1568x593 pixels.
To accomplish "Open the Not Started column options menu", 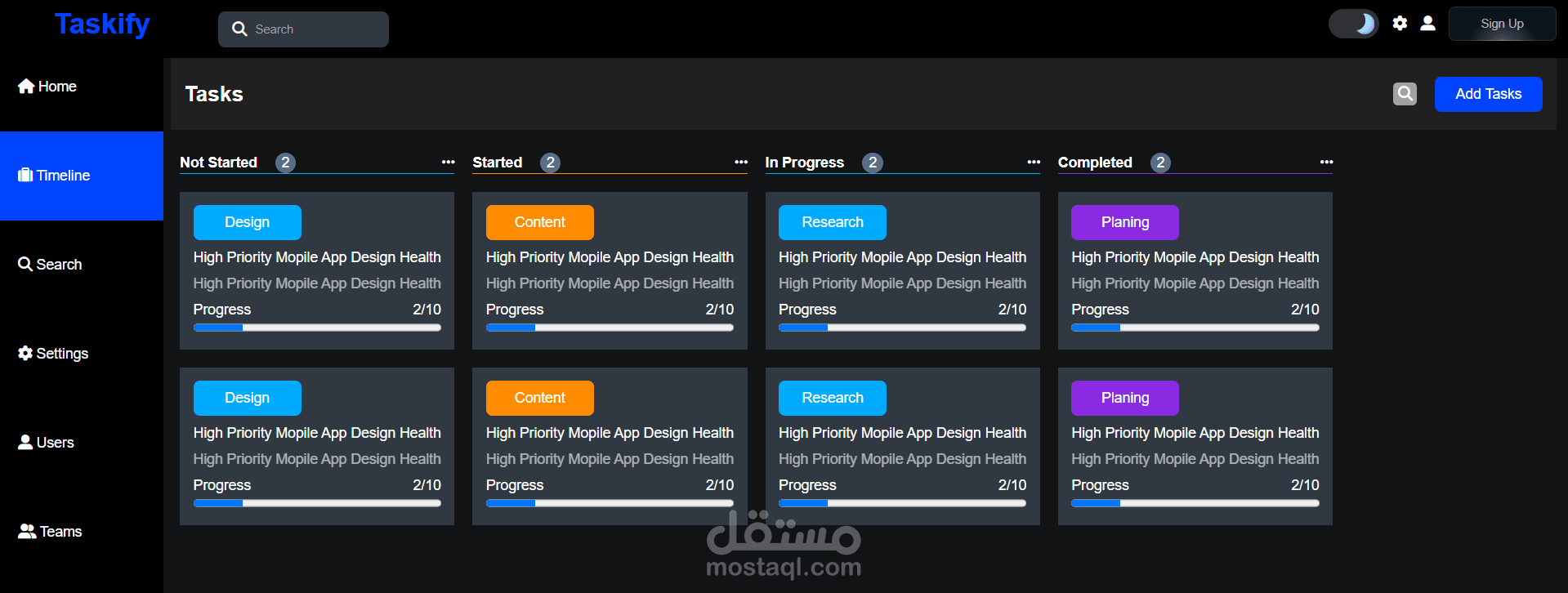I will coord(448,162).
